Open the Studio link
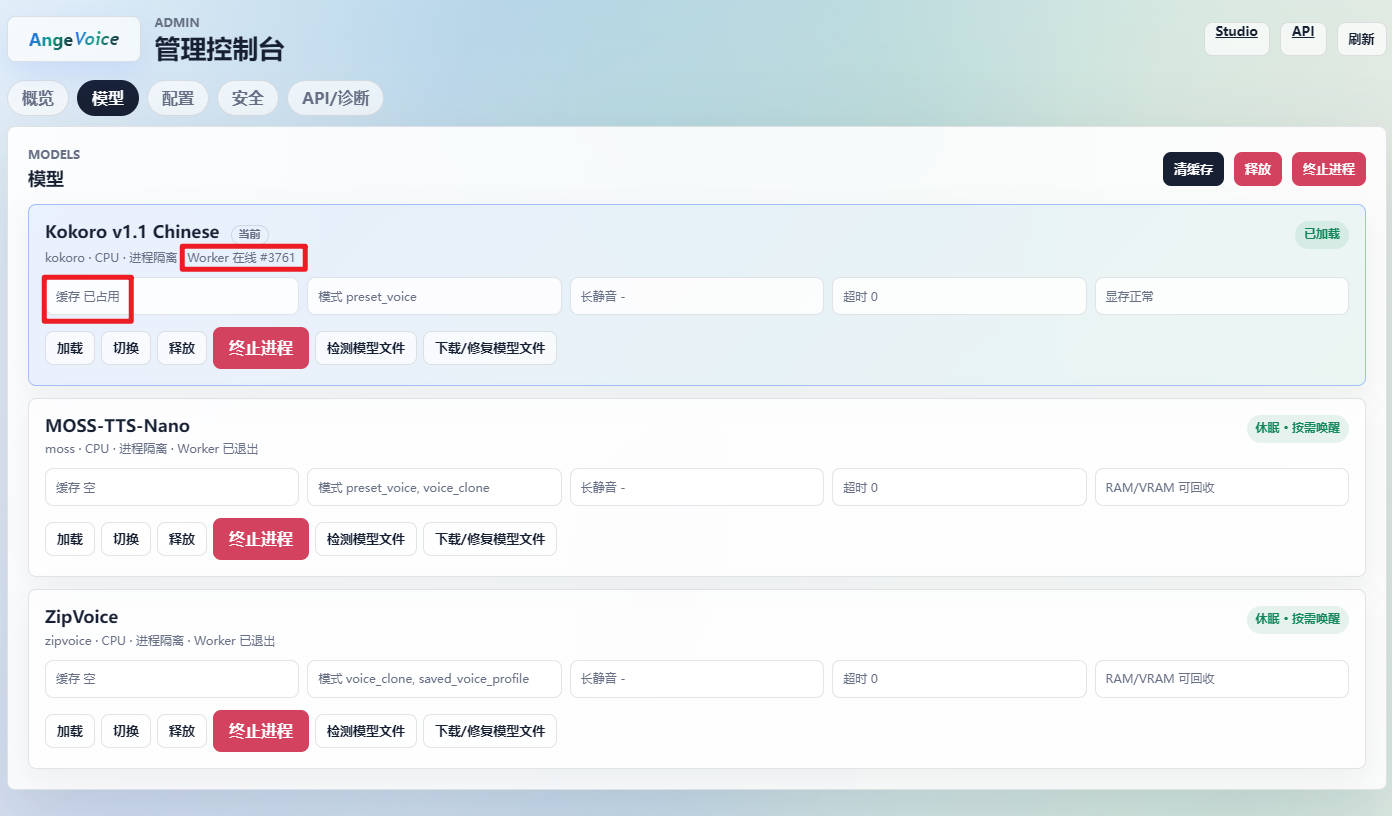The width and height of the screenshot is (1392, 816). [x=1237, y=38]
